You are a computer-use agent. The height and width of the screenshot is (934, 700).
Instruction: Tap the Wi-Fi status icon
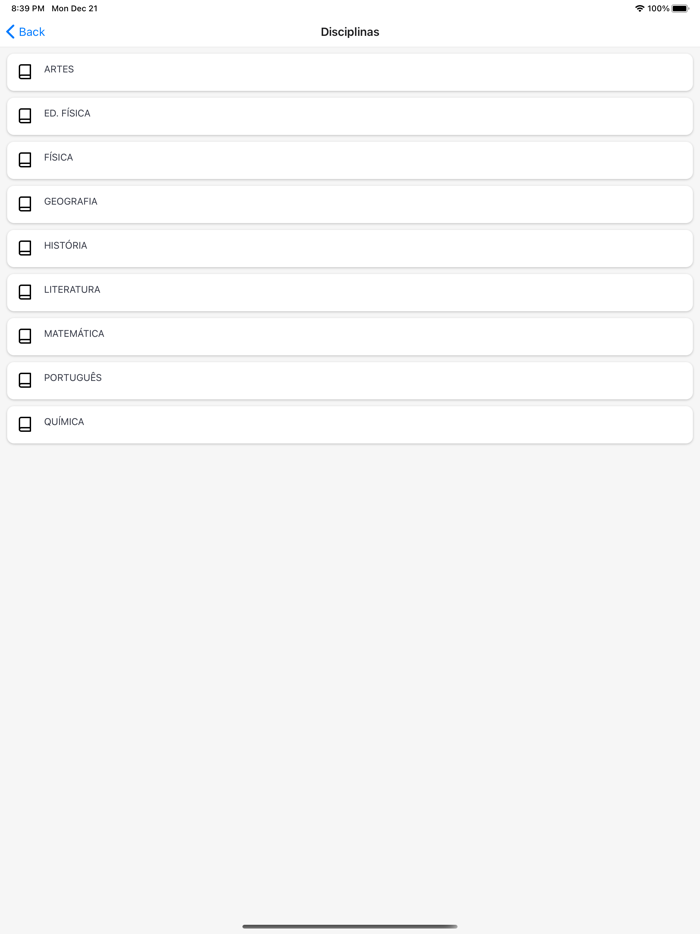pos(640,9)
